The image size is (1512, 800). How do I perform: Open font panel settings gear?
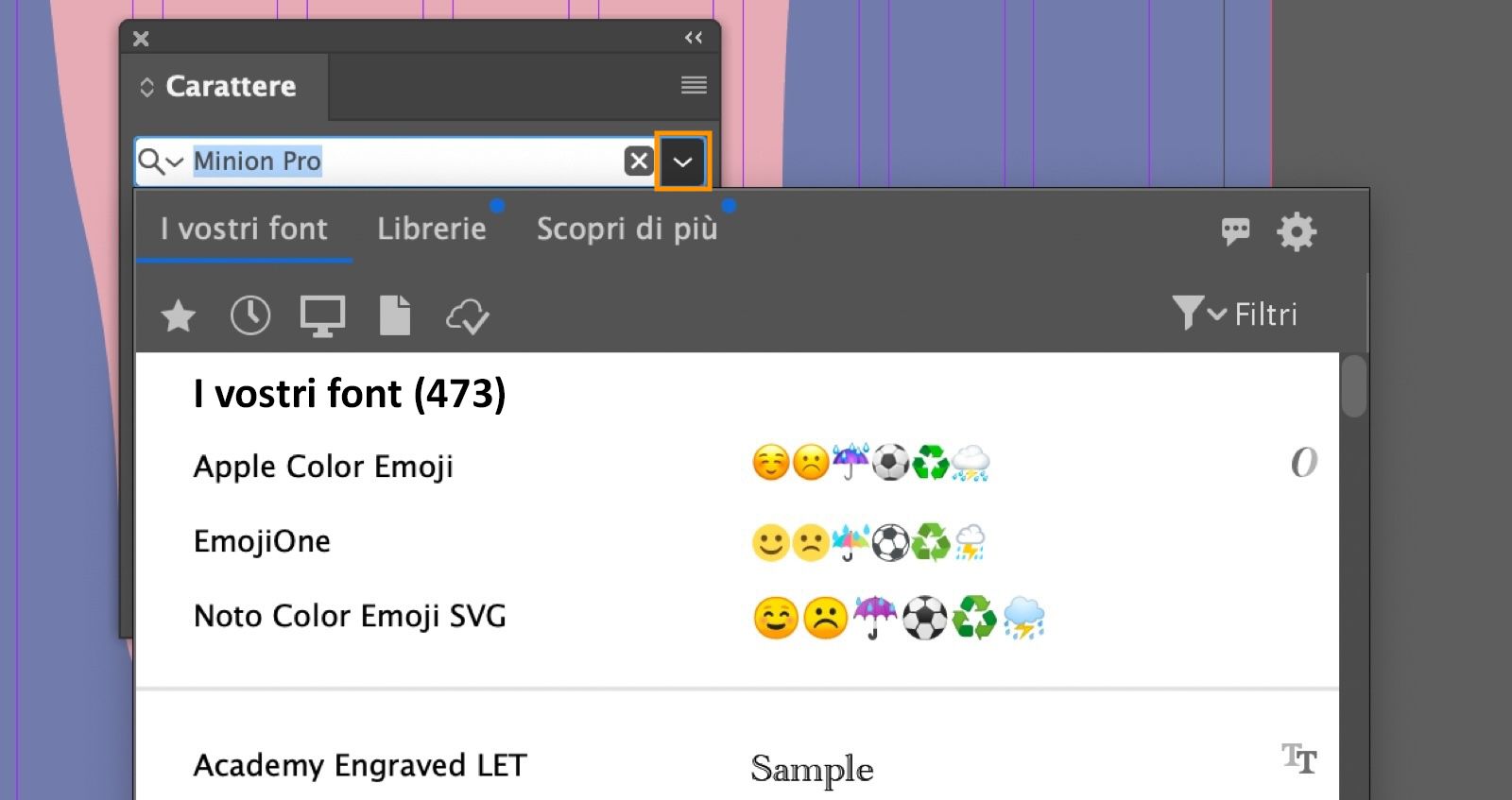(x=1296, y=231)
